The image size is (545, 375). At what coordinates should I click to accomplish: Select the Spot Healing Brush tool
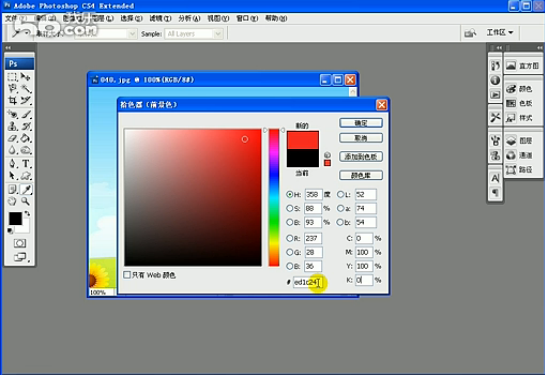13,114
